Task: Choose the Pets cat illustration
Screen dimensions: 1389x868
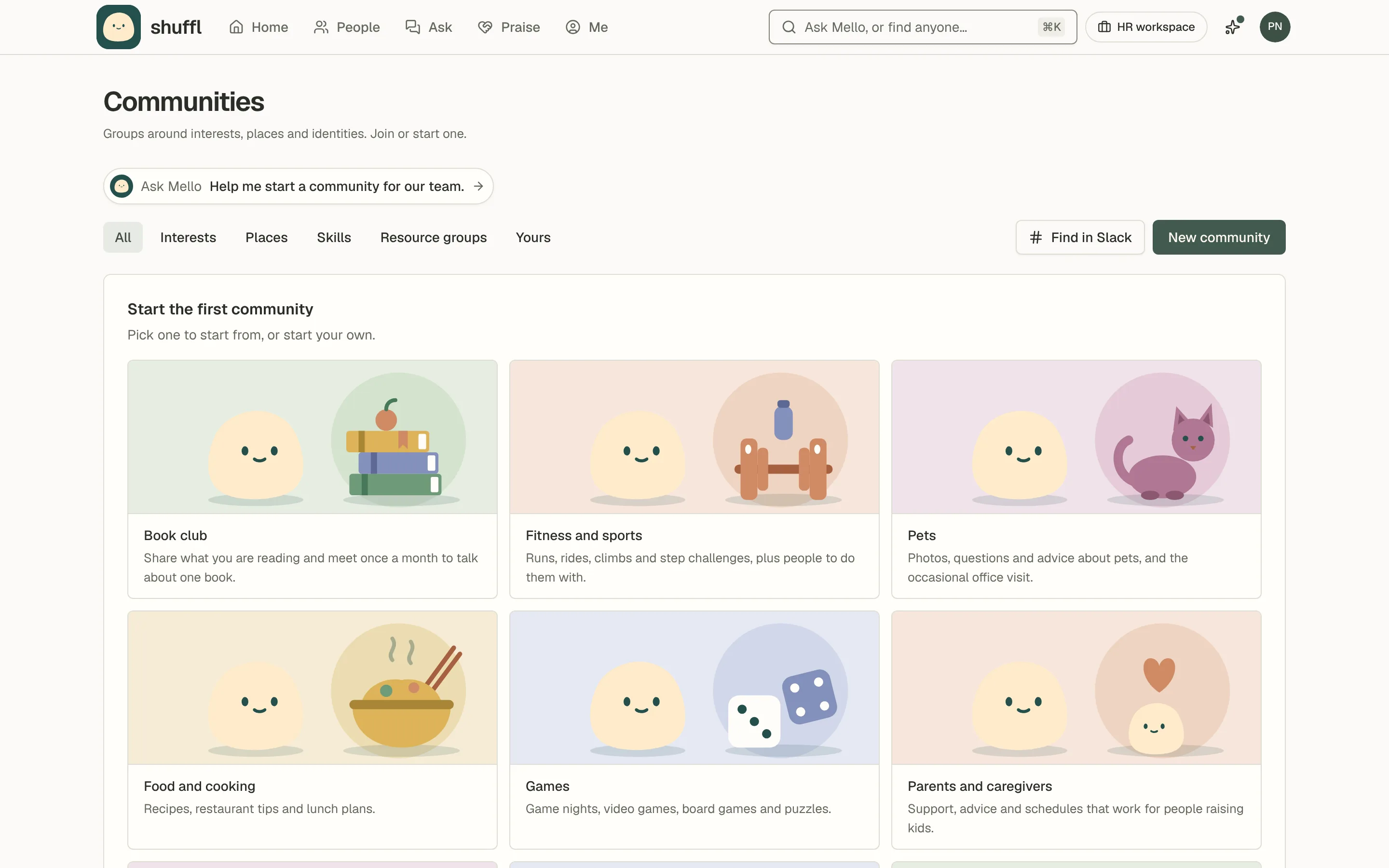Action: click(1076, 437)
